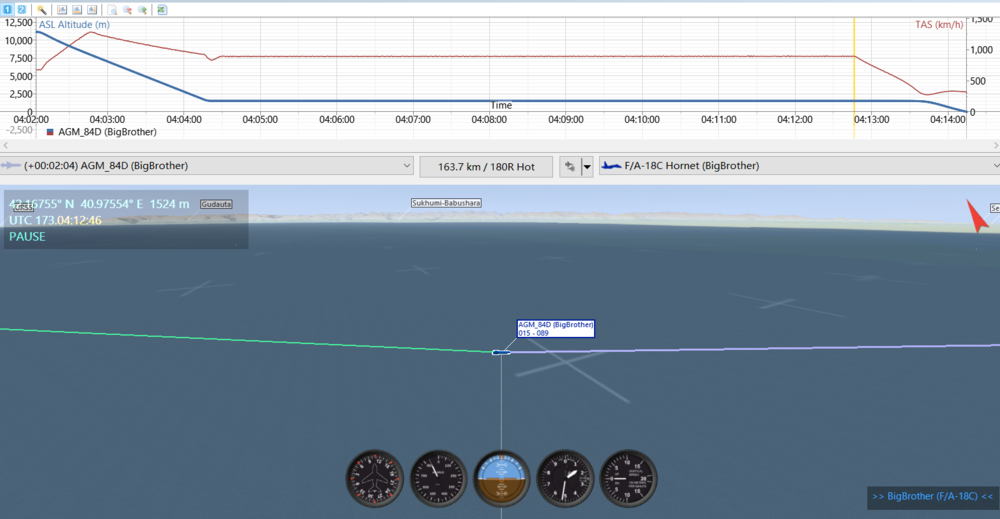
Task: Click the red-arrow magnifier icon
Action: pos(128,9)
